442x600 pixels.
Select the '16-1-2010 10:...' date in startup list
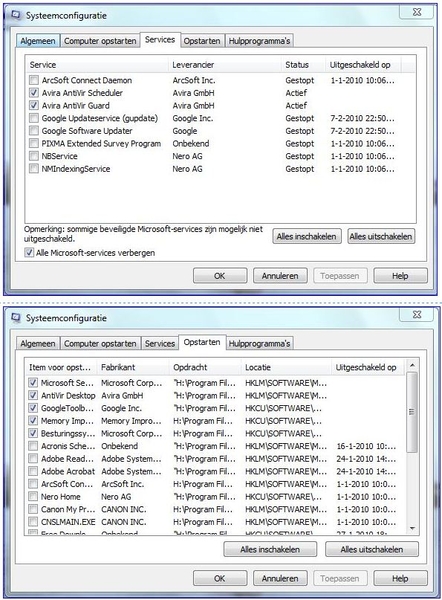pos(366,446)
